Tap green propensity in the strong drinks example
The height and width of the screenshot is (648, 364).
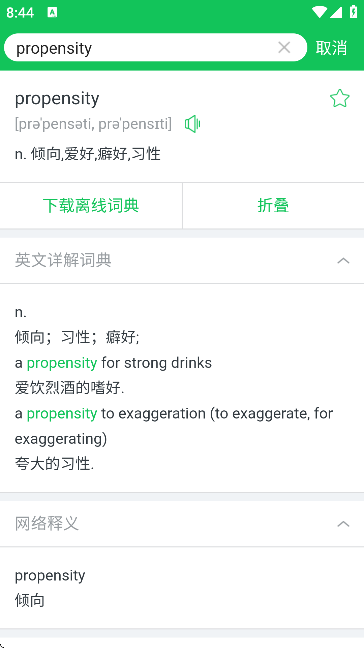62,363
